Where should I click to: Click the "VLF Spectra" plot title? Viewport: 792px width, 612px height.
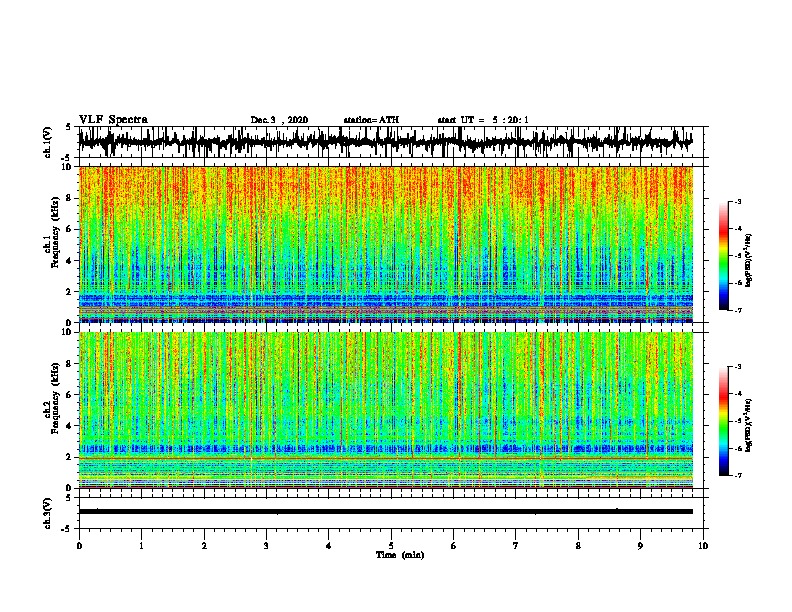pyautogui.click(x=113, y=120)
